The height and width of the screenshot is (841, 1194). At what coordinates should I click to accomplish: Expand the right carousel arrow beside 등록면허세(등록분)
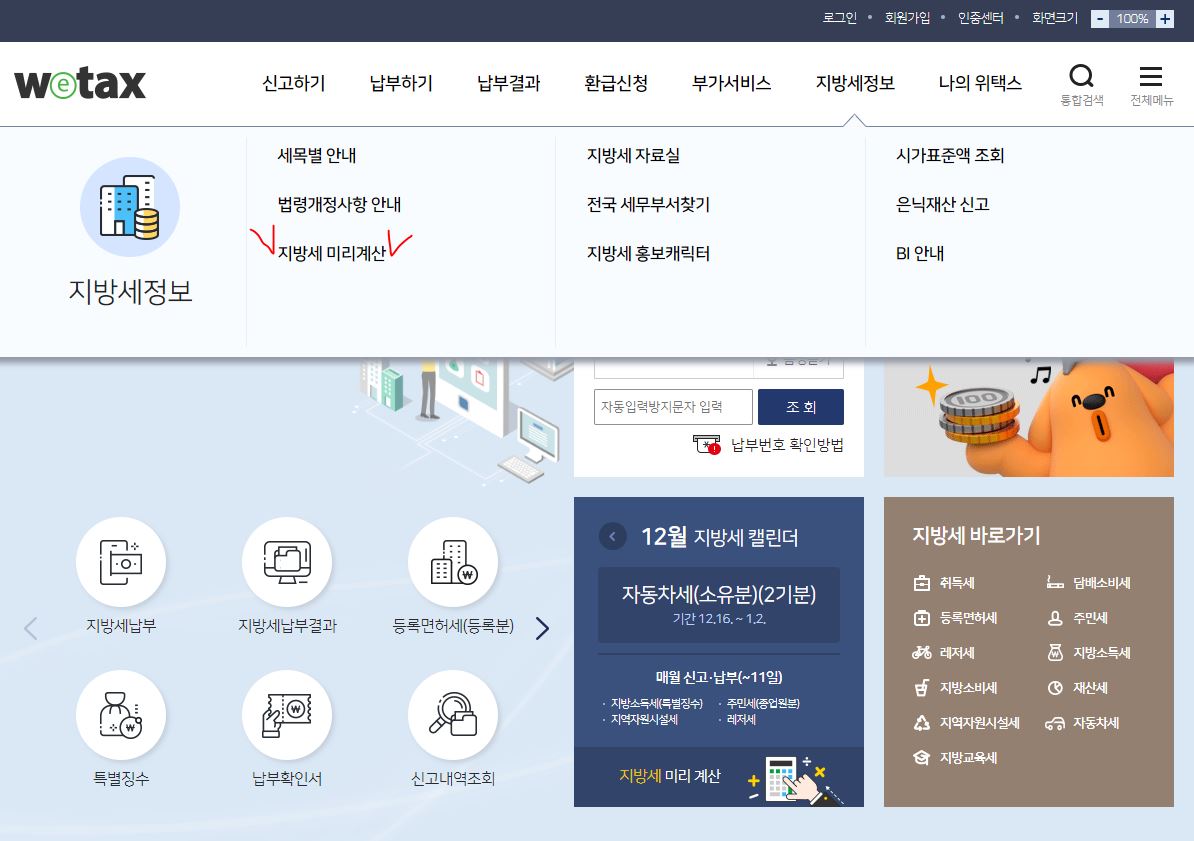tap(542, 628)
